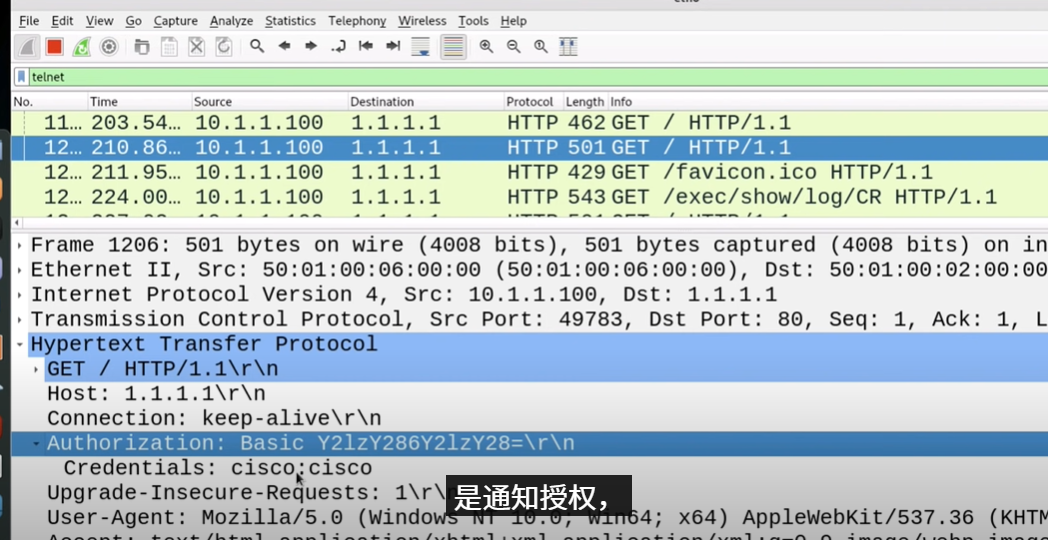Jump to the last packet

[x=393, y=47]
